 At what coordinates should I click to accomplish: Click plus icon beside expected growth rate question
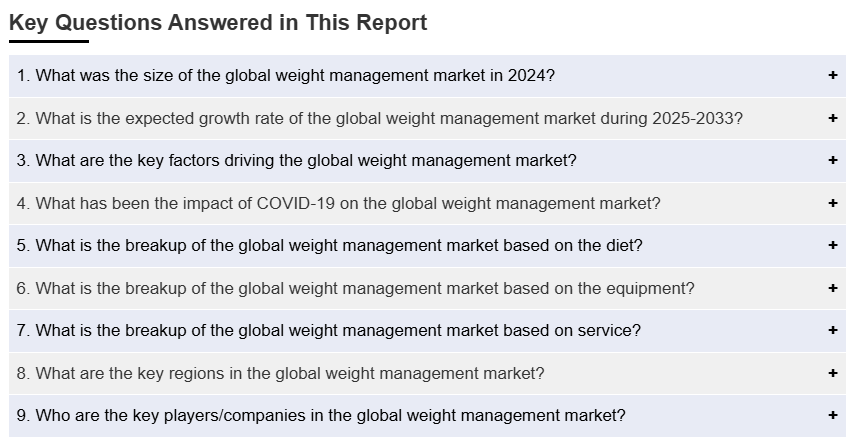(x=832, y=118)
